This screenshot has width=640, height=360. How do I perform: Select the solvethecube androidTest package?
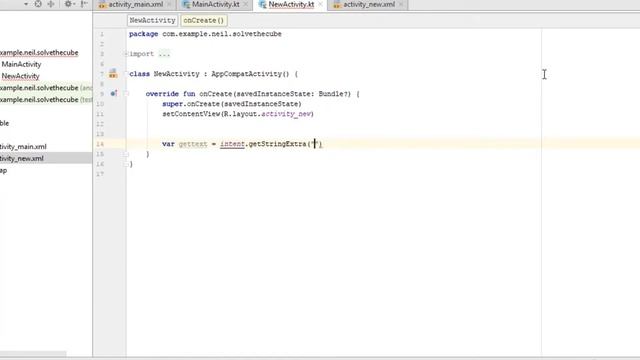(x=46, y=88)
